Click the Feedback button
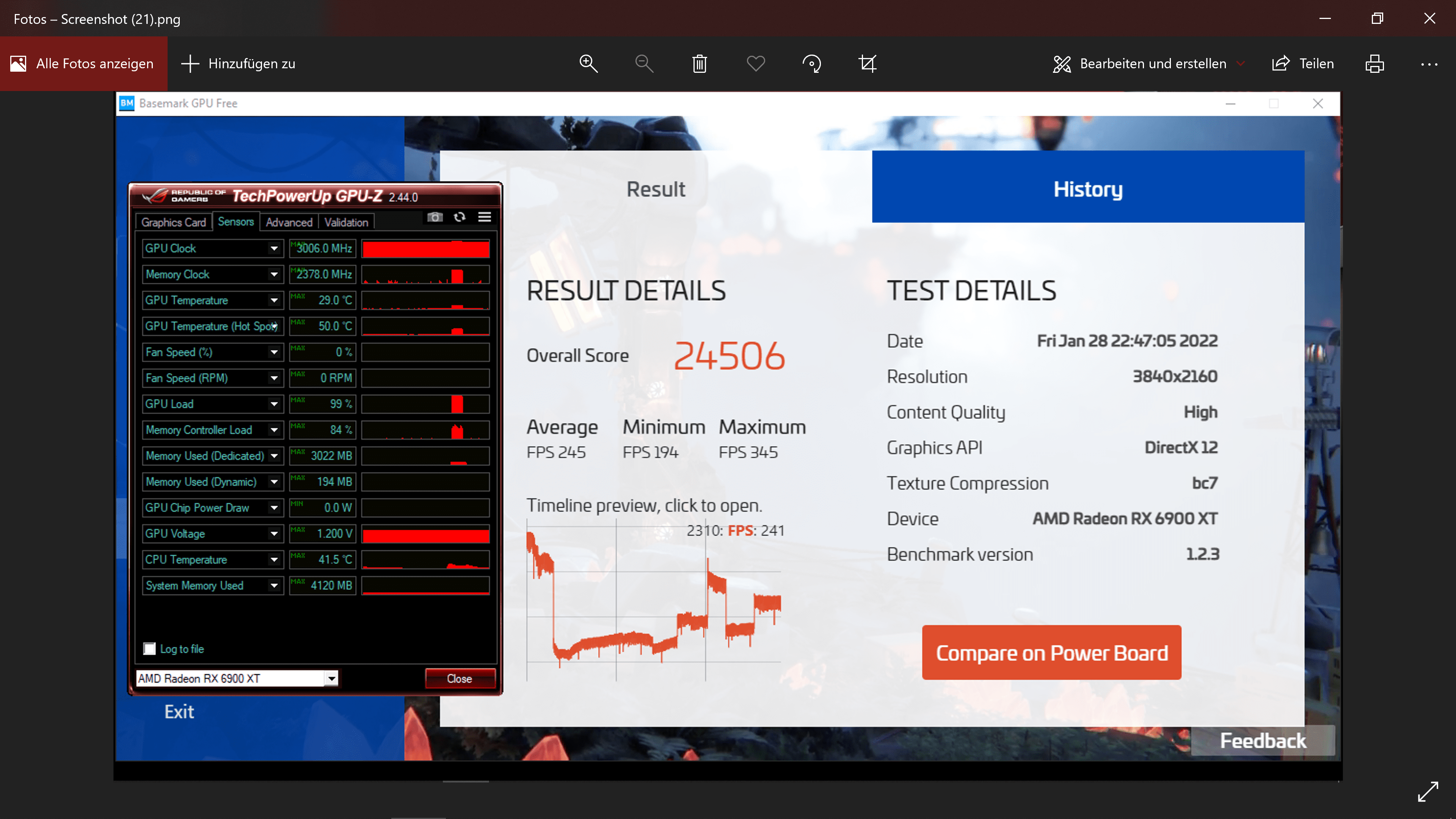The image size is (1456, 819). pos(1263,741)
